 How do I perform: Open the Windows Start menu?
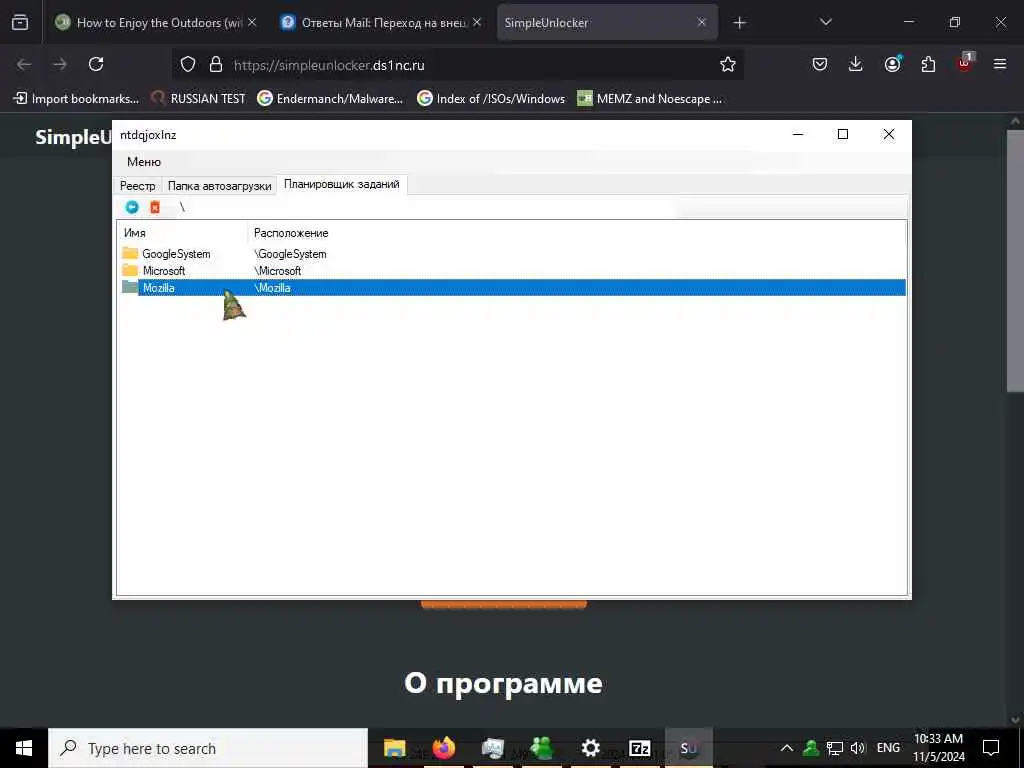tap(24, 748)
